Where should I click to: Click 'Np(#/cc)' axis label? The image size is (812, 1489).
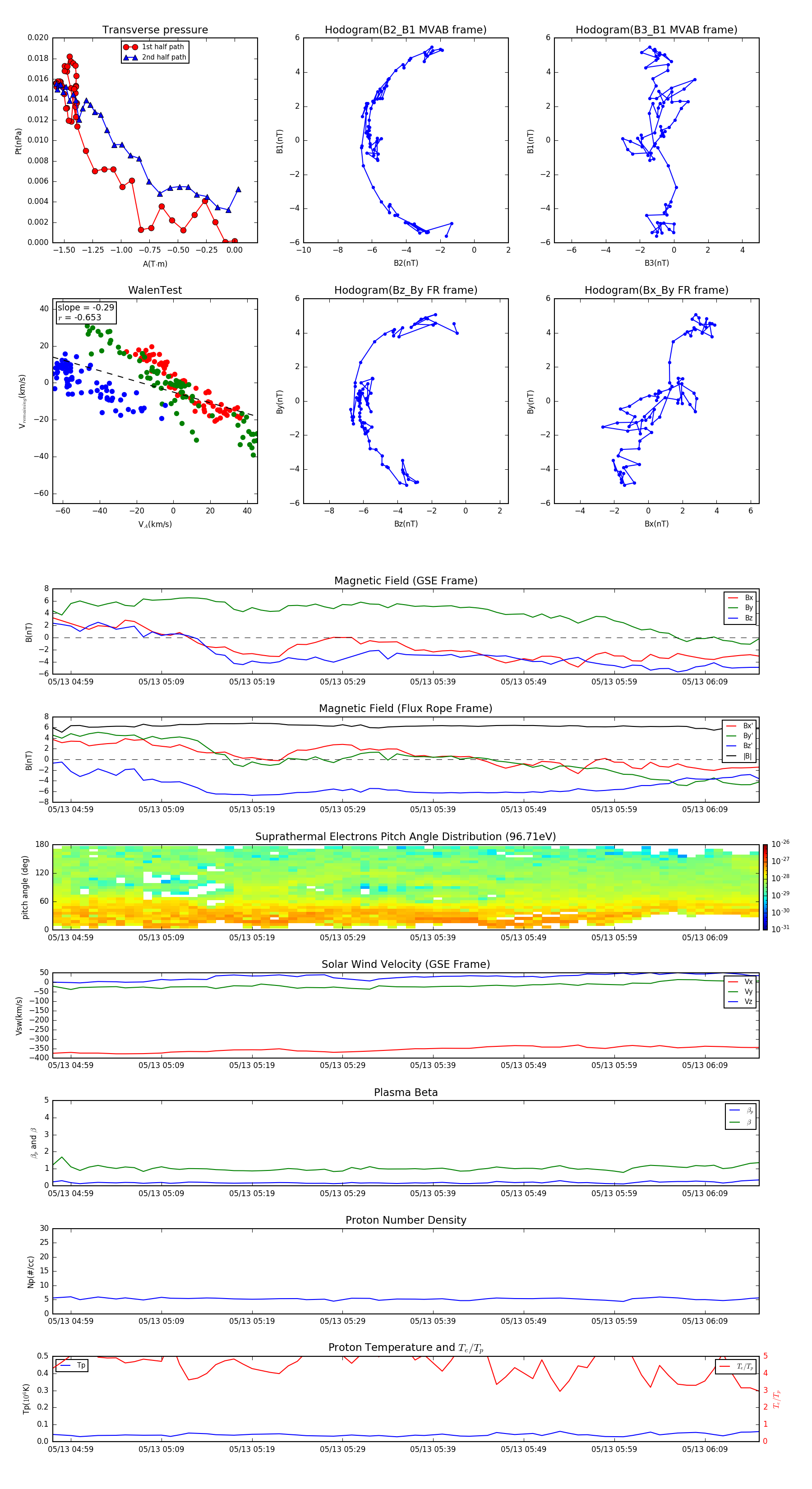click(x=30, y=1271)
